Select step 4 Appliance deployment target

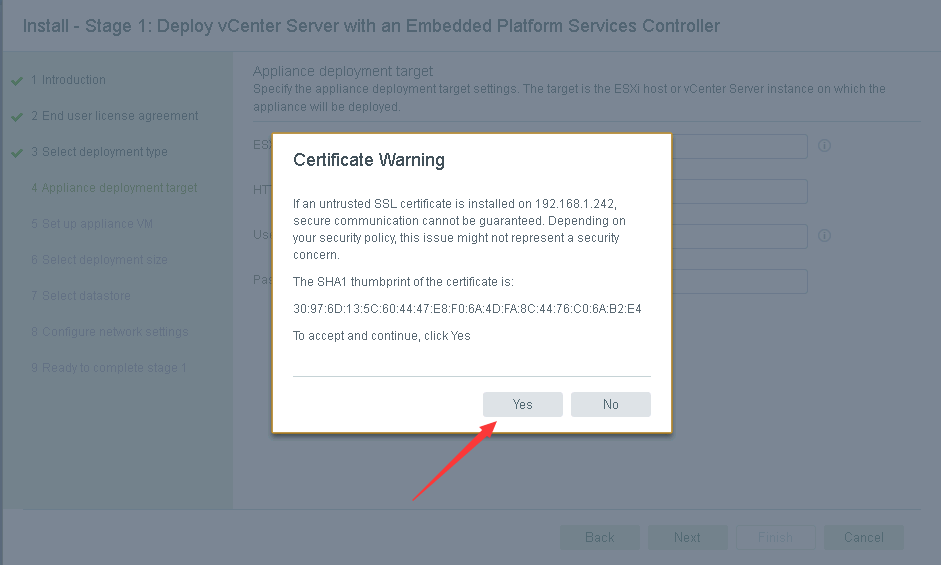(x=114, y=188)
